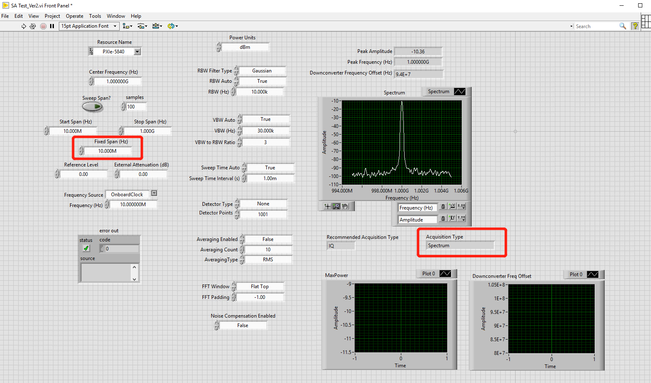Open the Resize Objects toolbar menu
651x383 pixels.
tap(157, 26)
